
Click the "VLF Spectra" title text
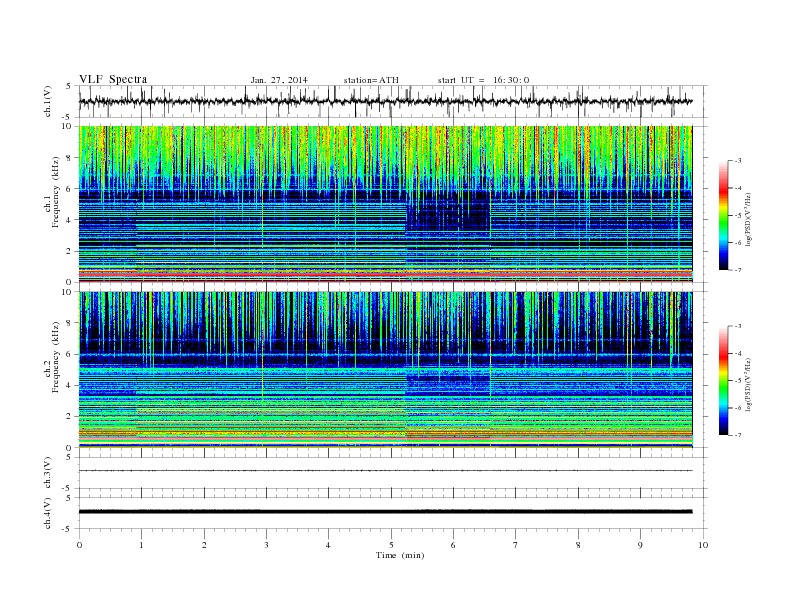[x=113, y=79]
